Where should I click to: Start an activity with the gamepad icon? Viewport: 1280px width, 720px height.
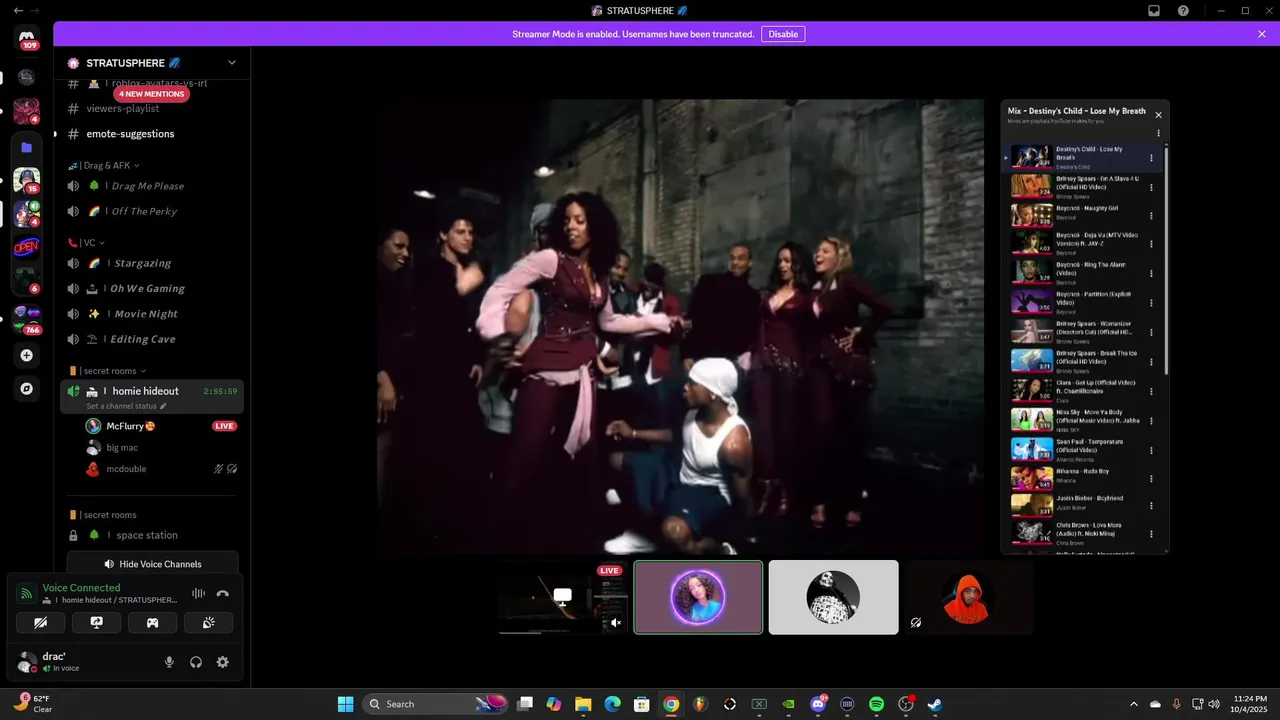point(153,622)
